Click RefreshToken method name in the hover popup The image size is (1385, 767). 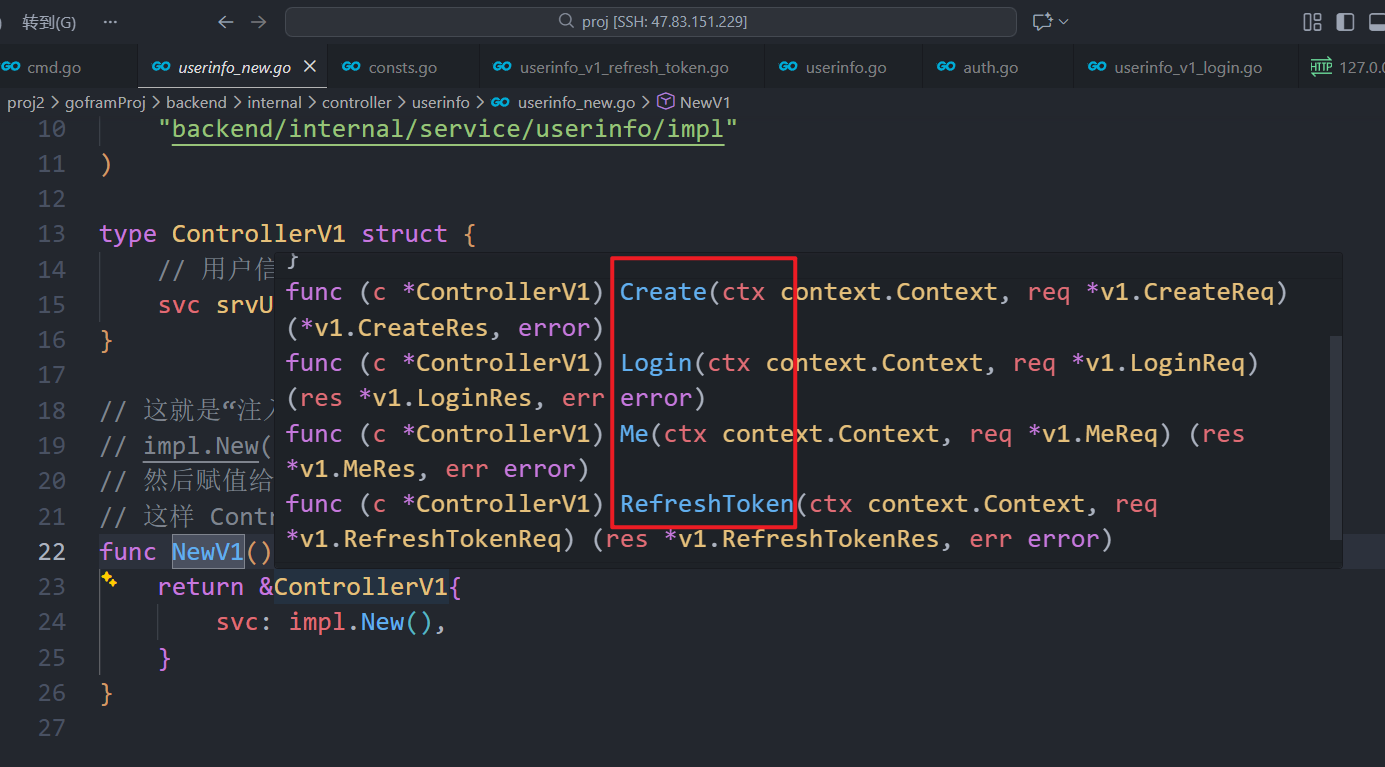coord(707,504)
